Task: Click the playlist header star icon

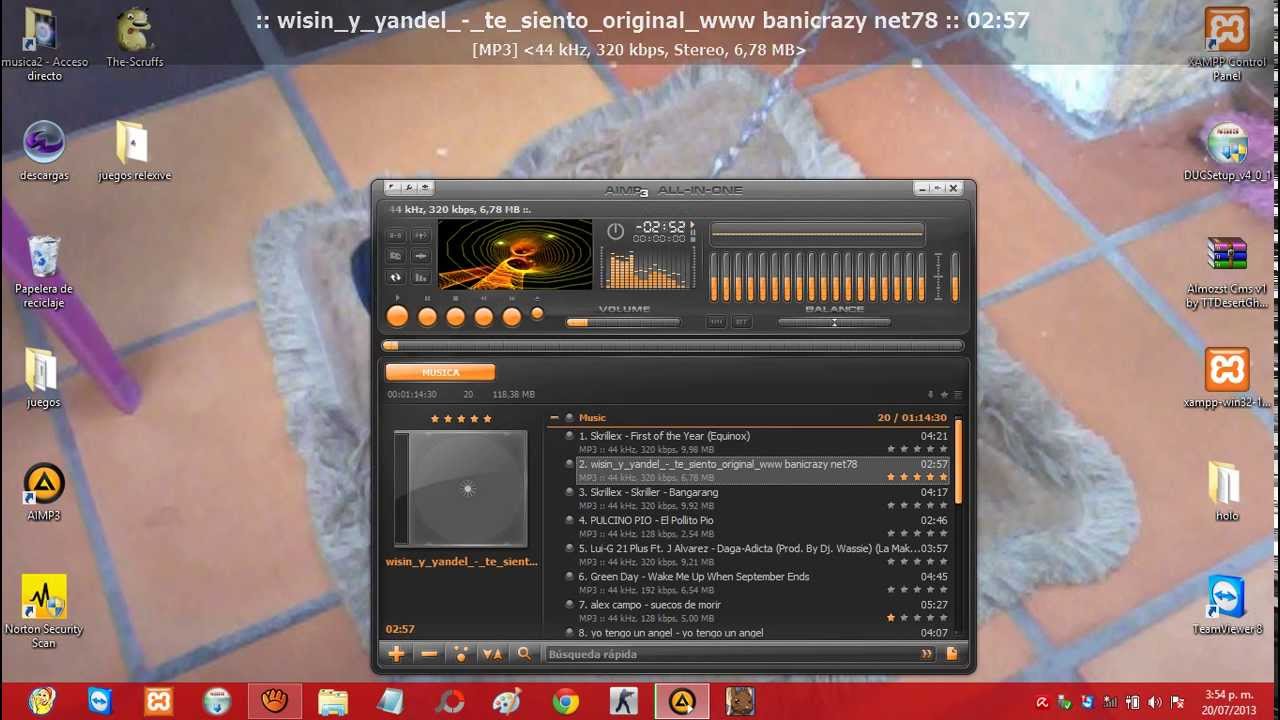Action: tap(944, 395)
